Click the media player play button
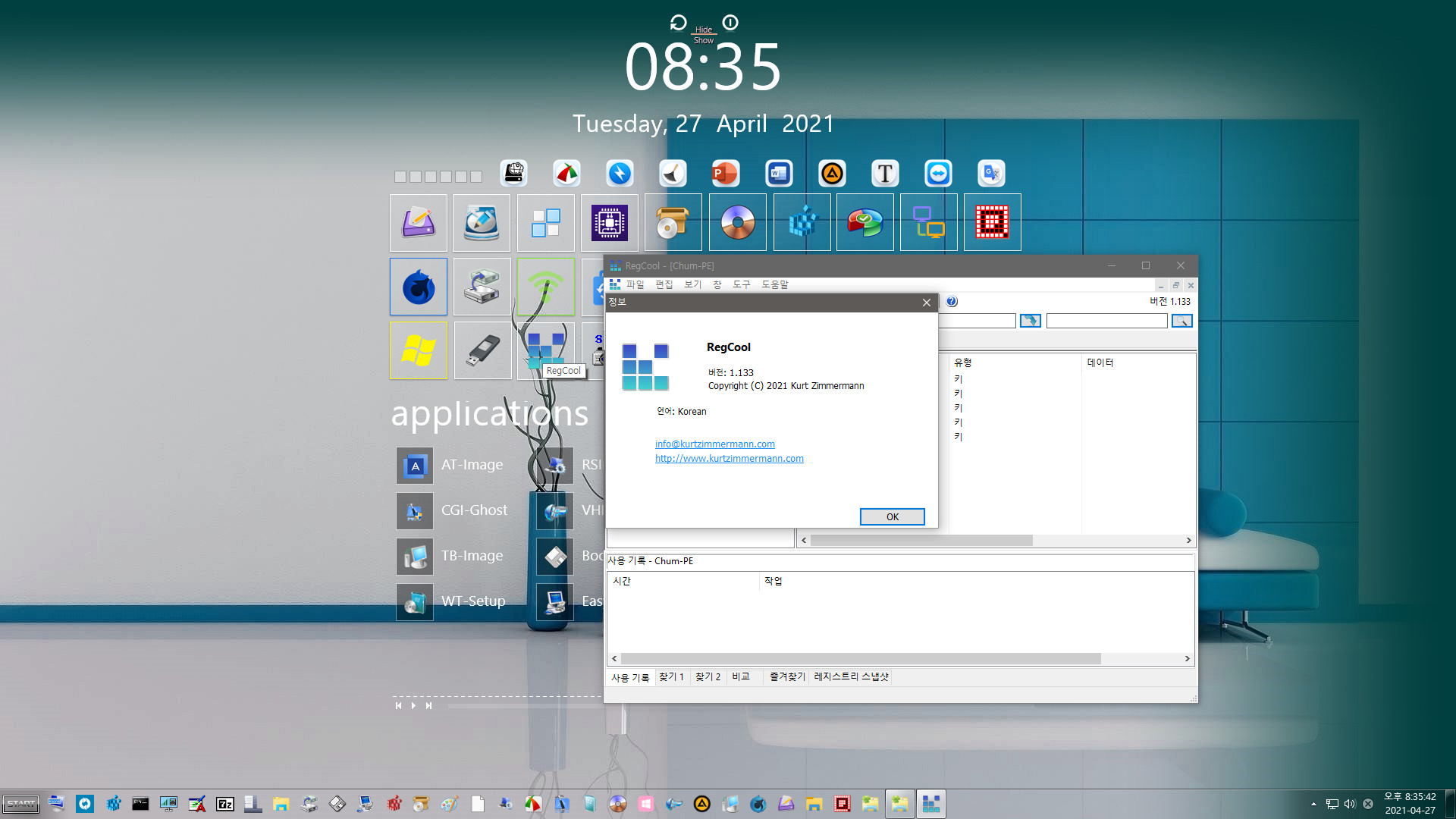The height and width of the screenshot is (819, 1456). click(413, 705)
